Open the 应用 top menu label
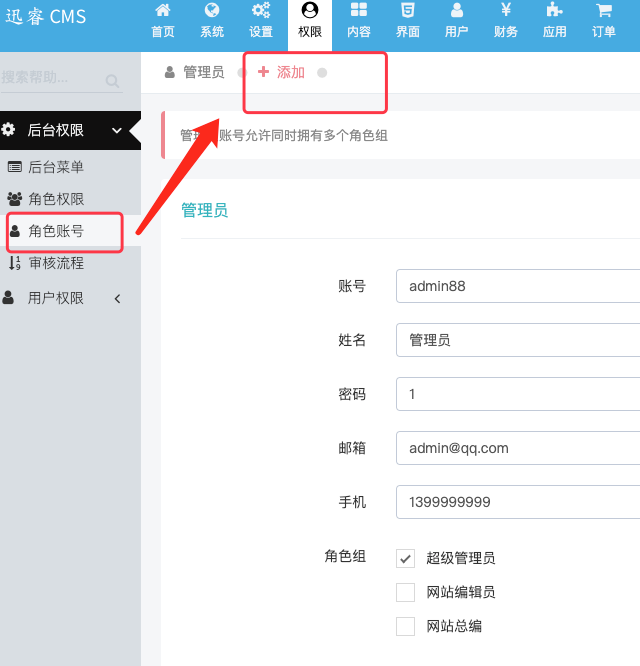640x666 pixels. pos(555,31)
